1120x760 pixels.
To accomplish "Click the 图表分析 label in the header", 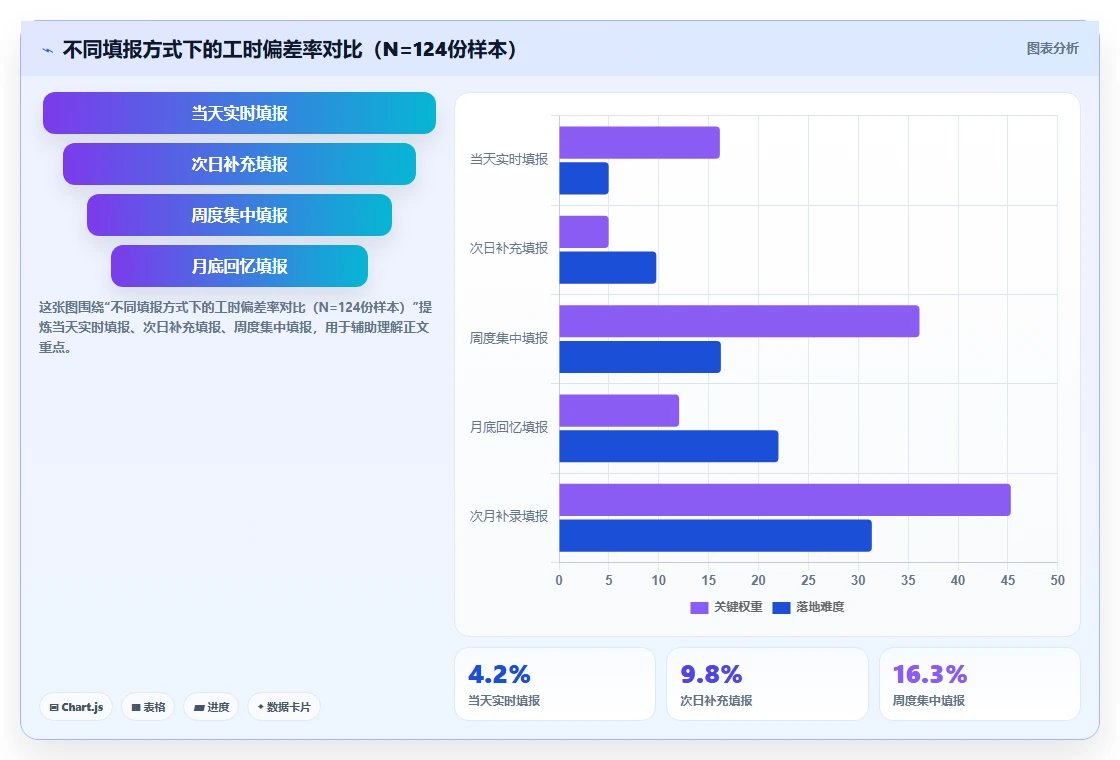I will 1052,49.
